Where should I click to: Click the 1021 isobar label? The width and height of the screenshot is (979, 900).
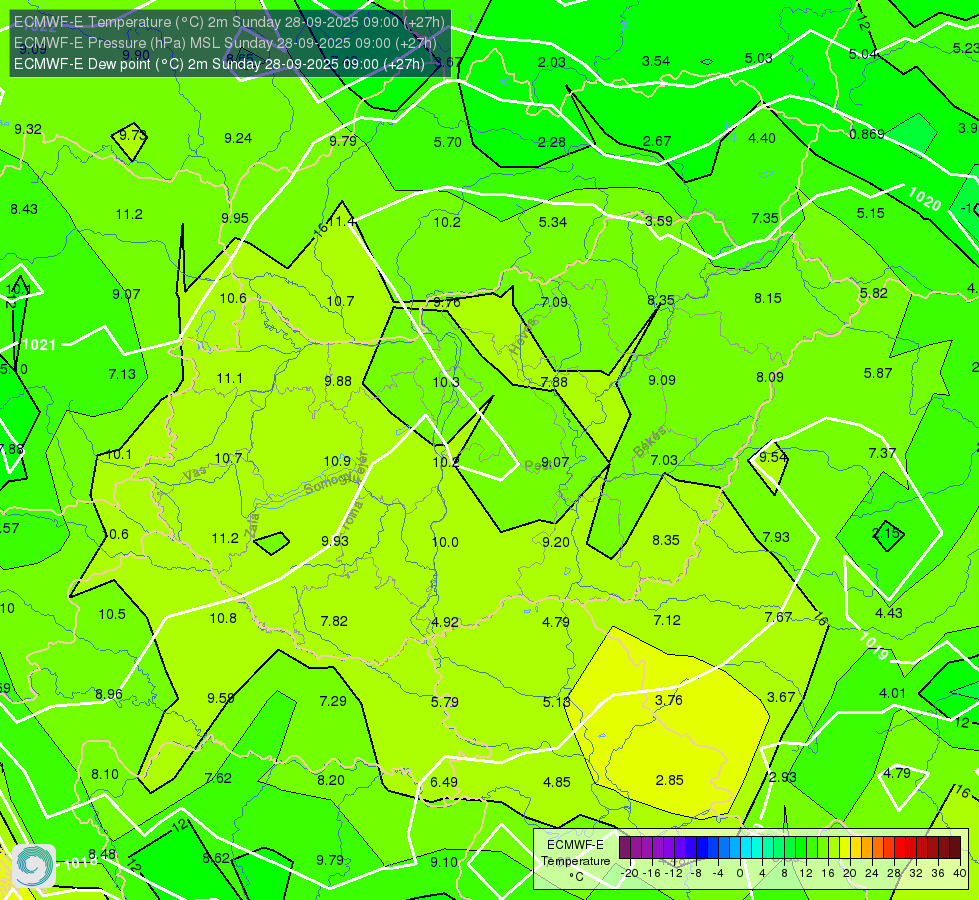[x=39, y=345]
